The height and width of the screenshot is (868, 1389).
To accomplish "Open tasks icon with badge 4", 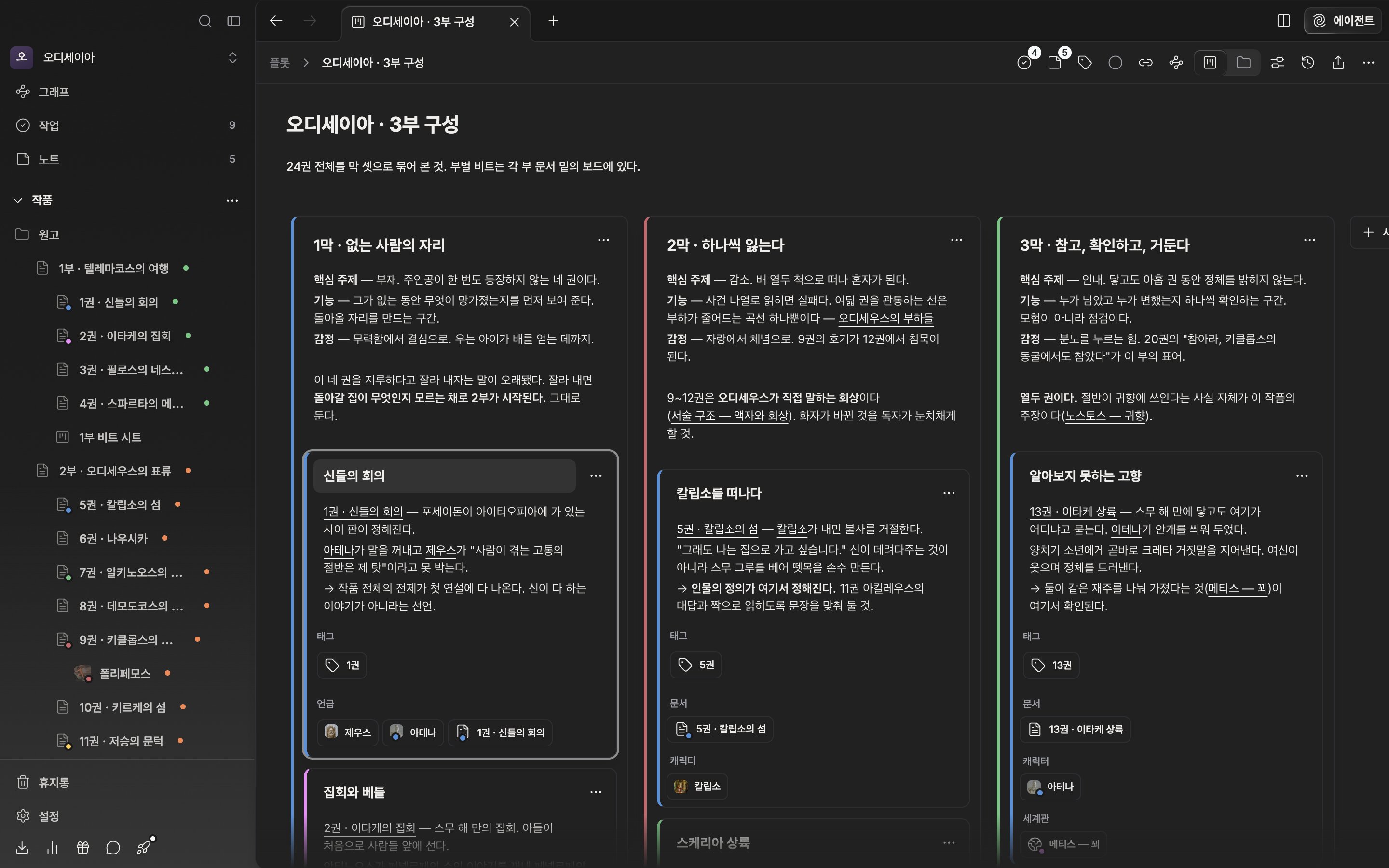I will 1024,63.
